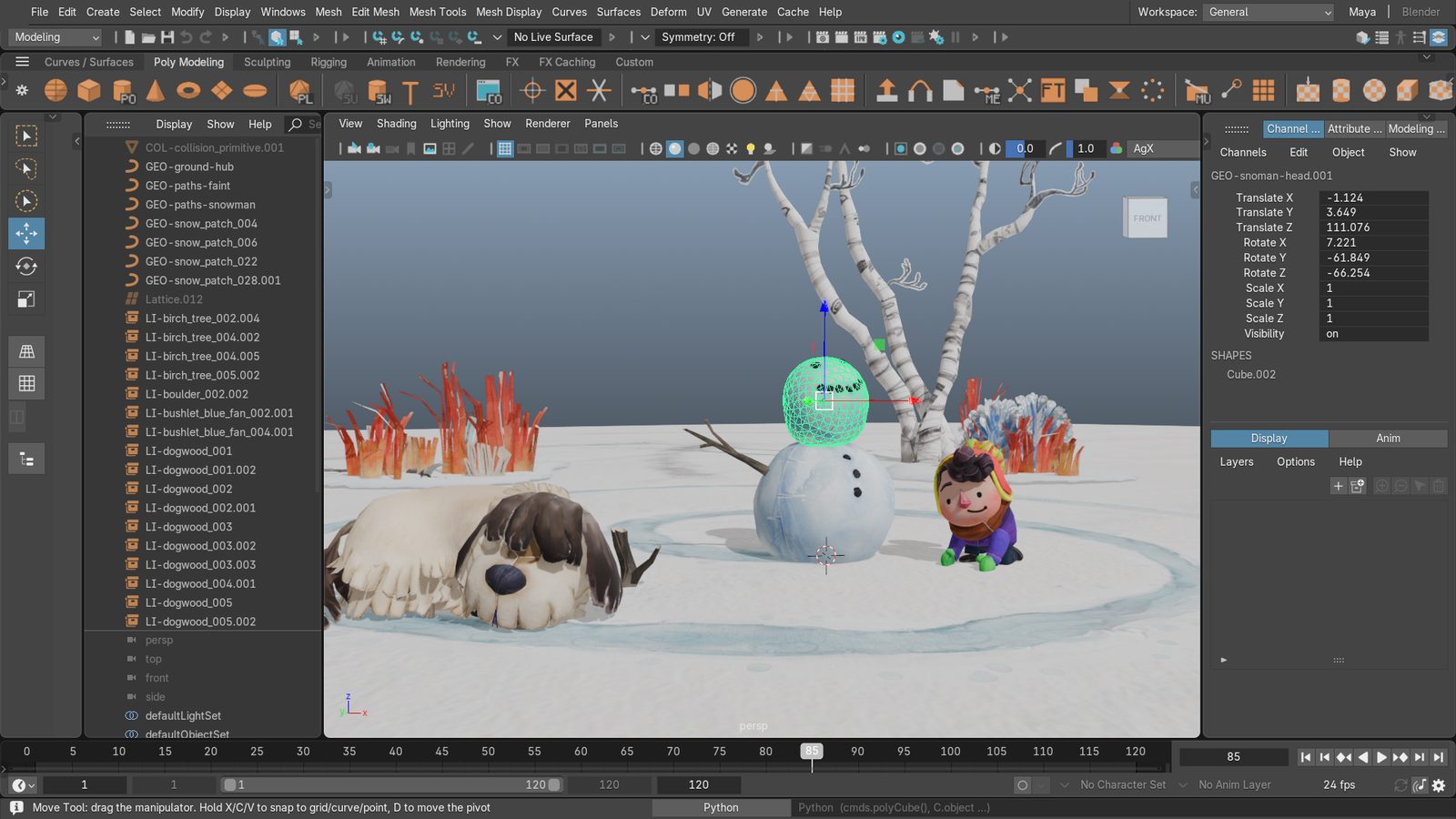
Task: Select GEO-ground-hub in the Outliner
Action: 189,167
